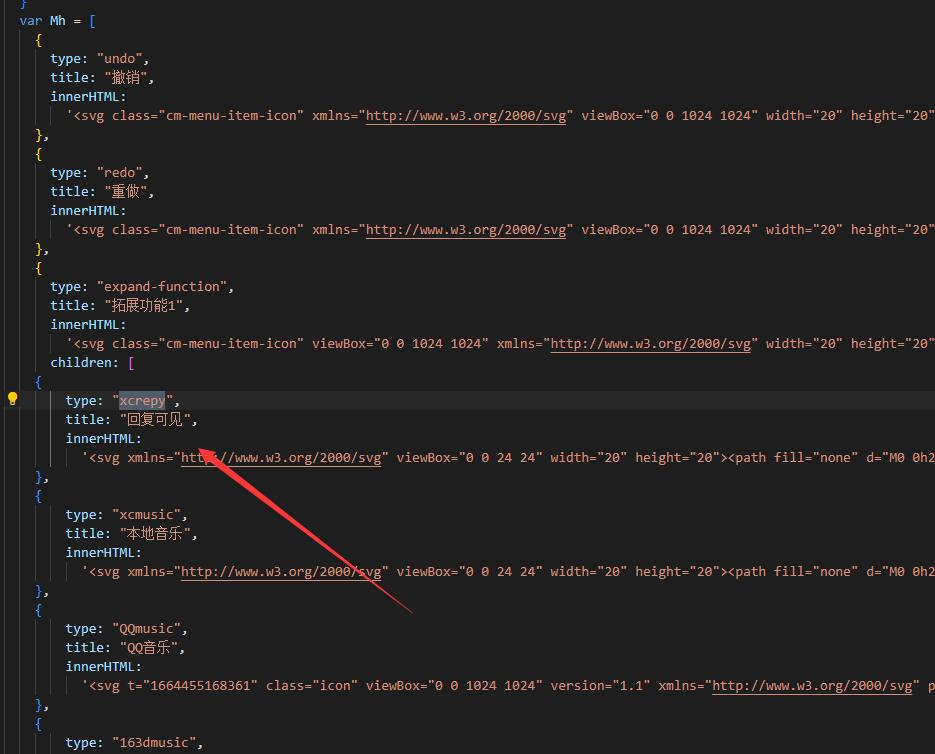Place cursor on the "undo" type value
The height and width of the screenshot is (754, 935).
[x=122, y=59]
